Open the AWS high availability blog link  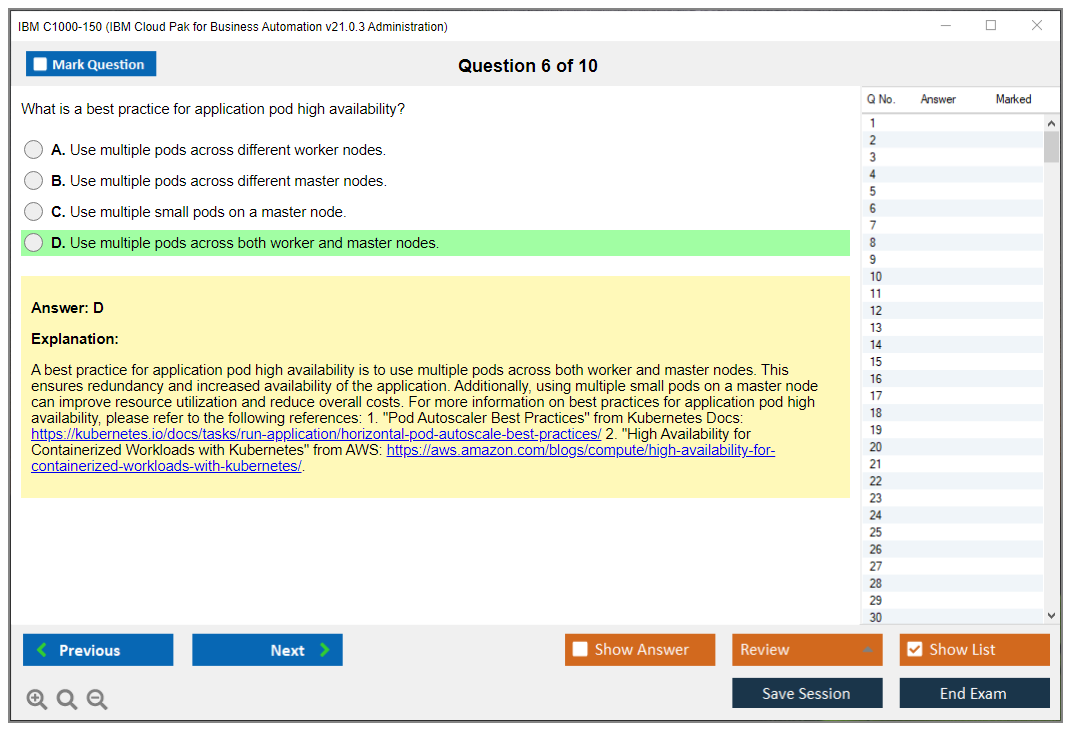tap(580, 450)
